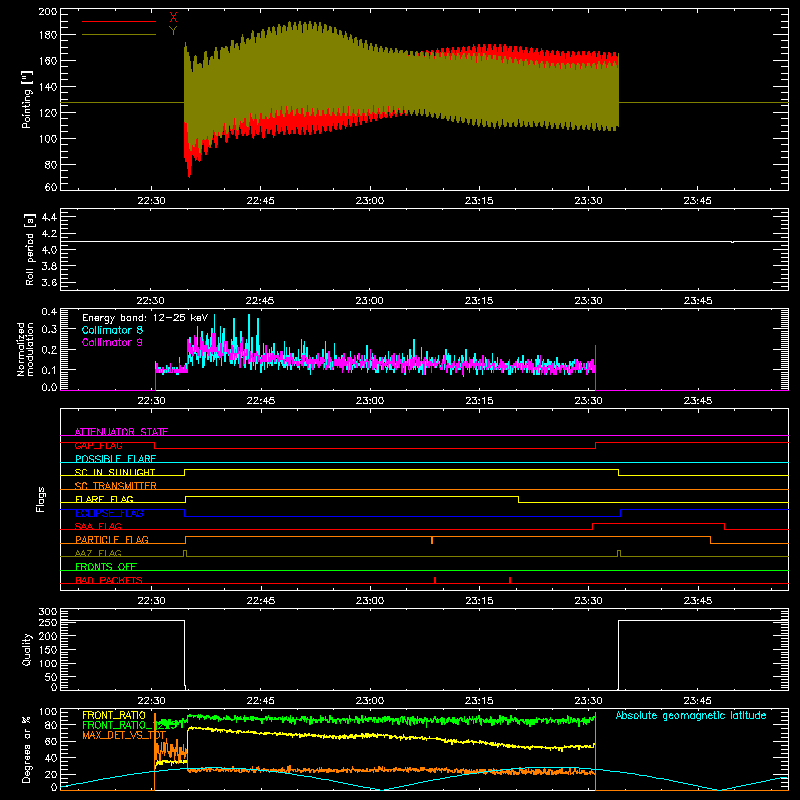Click the '3.6' tick on Roll period axis
800x800 pixels.
pos(49,282)
